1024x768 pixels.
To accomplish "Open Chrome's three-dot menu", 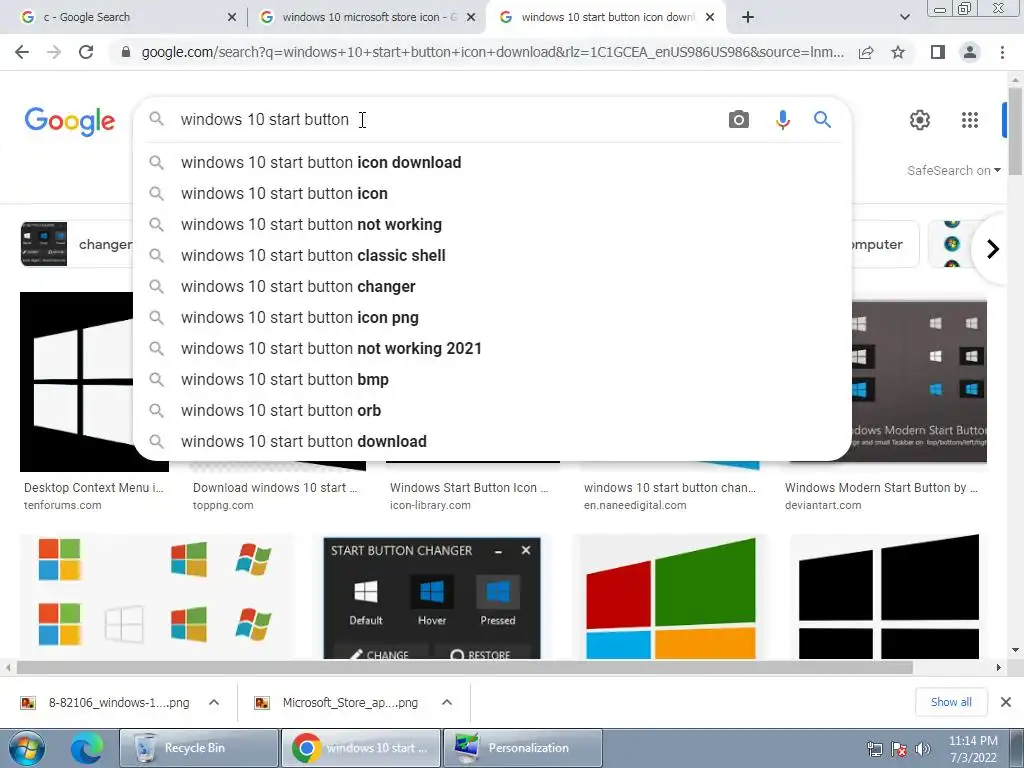I will pos(1002,52).
